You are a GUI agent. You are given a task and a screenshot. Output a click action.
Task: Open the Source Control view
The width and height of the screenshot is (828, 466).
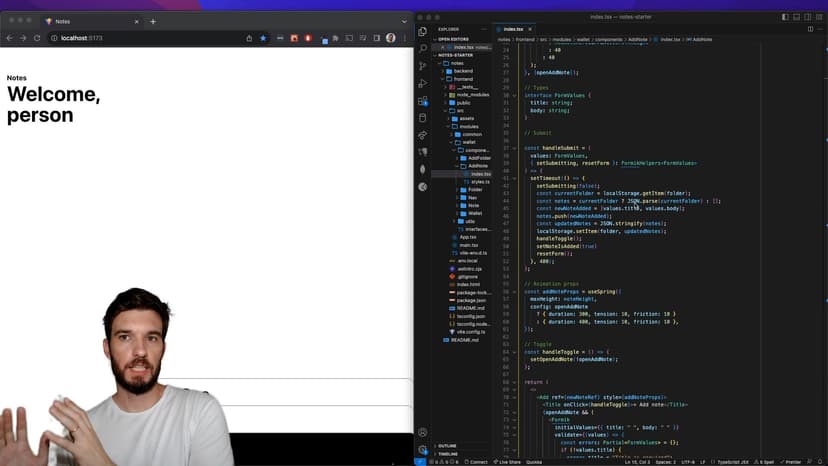[x=424, y=66]
